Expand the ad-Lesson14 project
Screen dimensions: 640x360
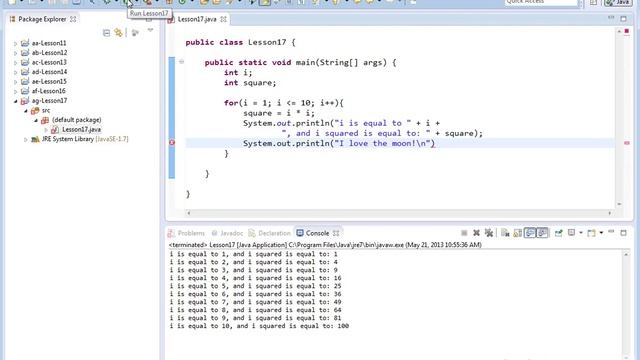16,72
